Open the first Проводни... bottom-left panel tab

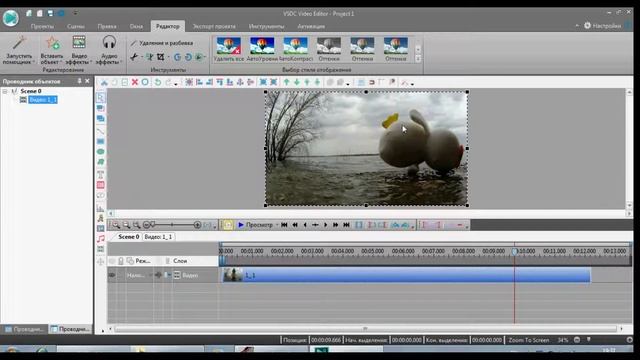[x=24, y=329]
